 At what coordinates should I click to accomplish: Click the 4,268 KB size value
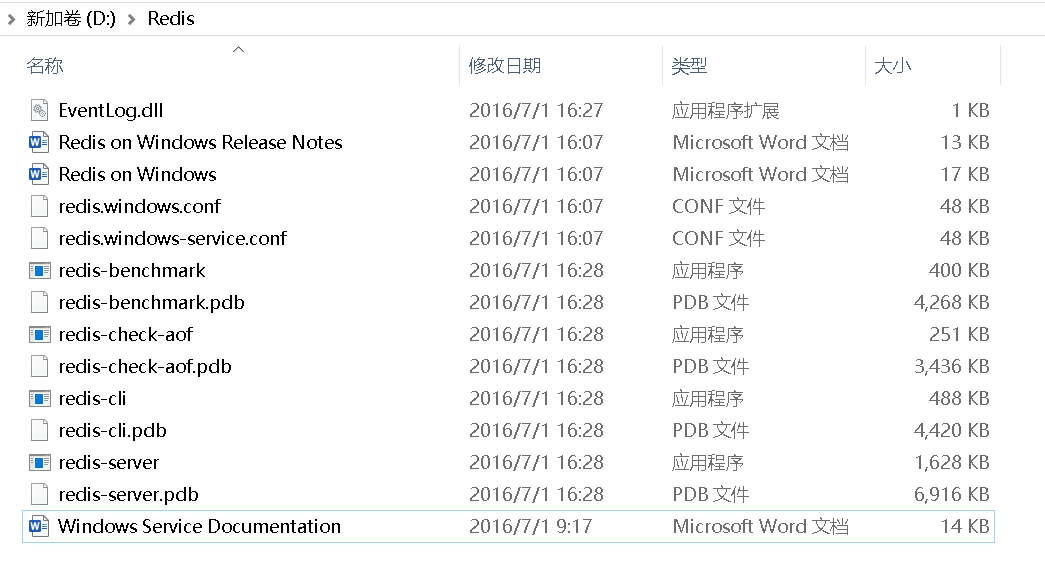951,302
